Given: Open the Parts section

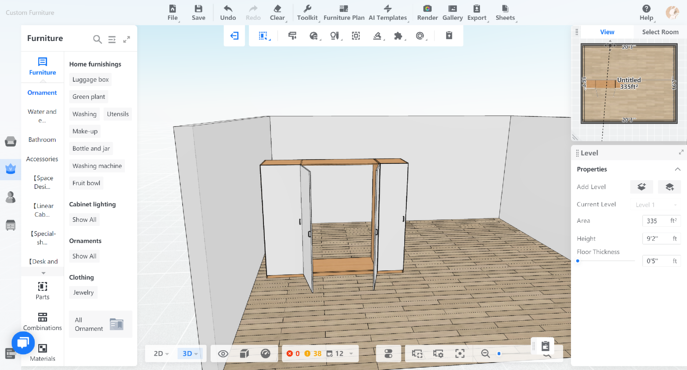Looking at the screenshot, I should [42, 291].
